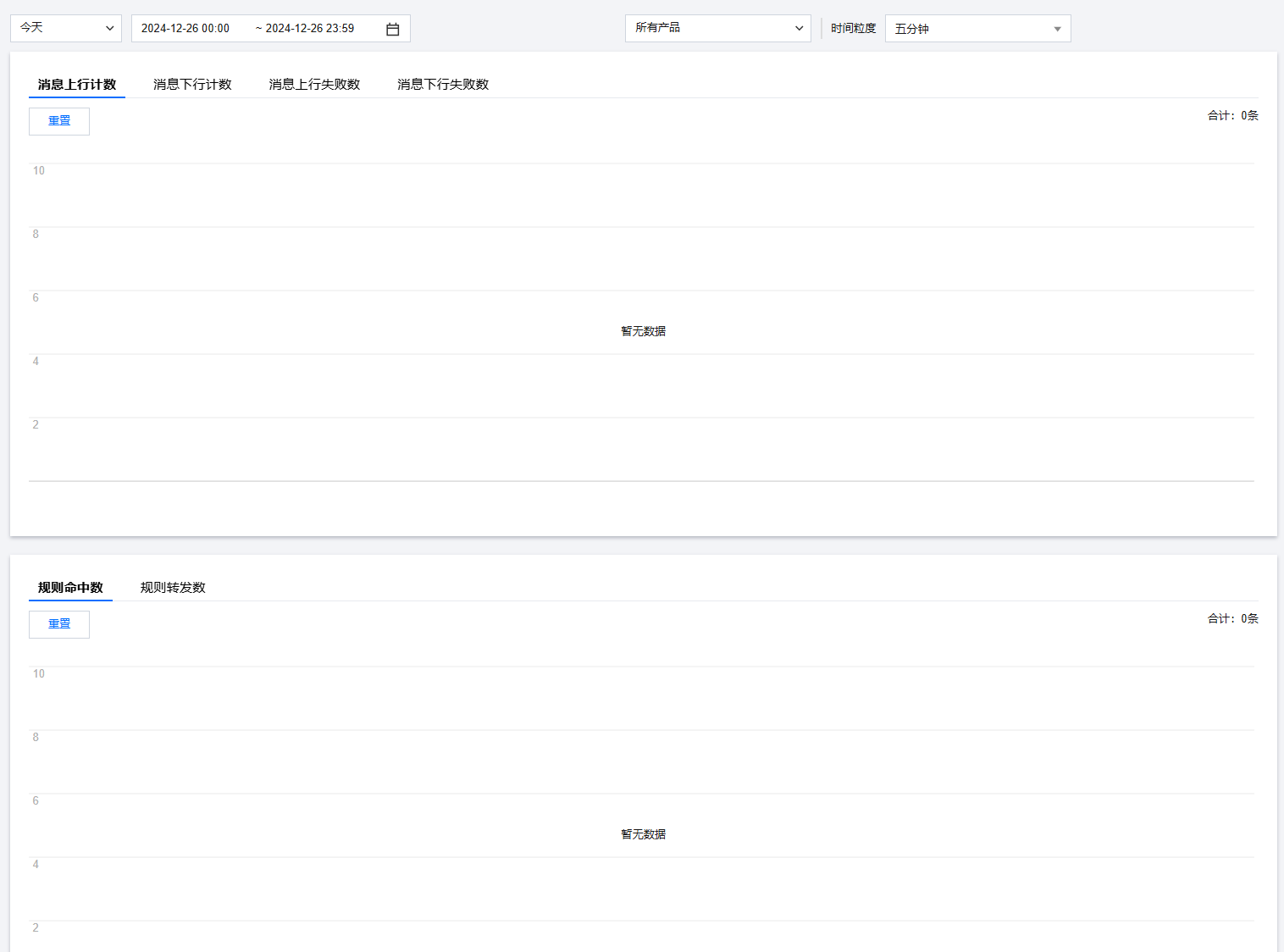Image resolution: width=1284 pixels, height=952 pixels.
Task: Open the 今天 quick time range dropdown
Action: 66,28
